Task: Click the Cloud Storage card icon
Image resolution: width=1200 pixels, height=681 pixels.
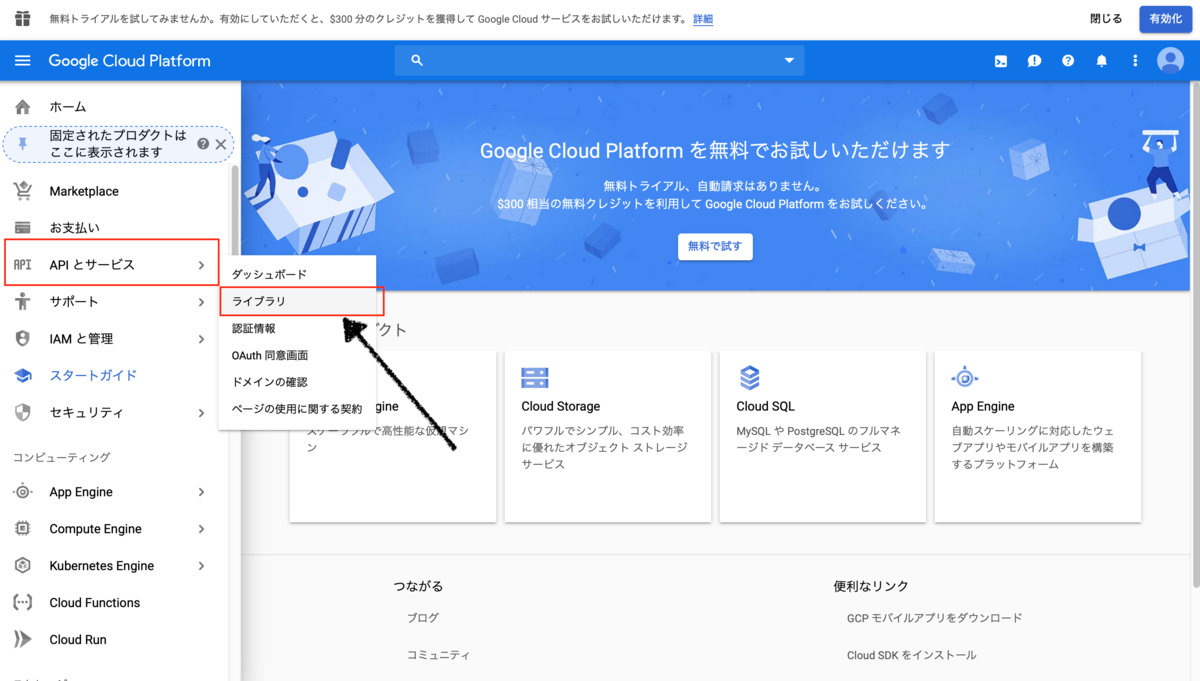Action: tap(535, 377)
